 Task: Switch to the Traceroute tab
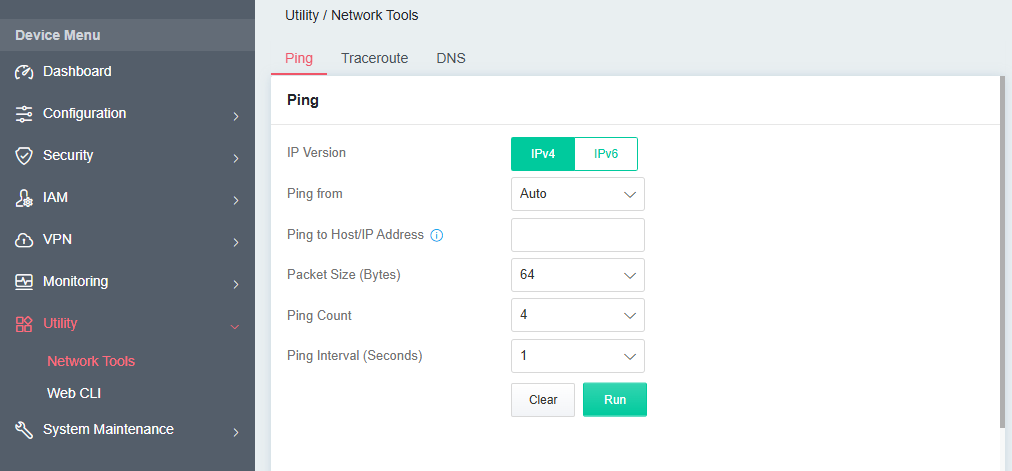pos(374,58)
